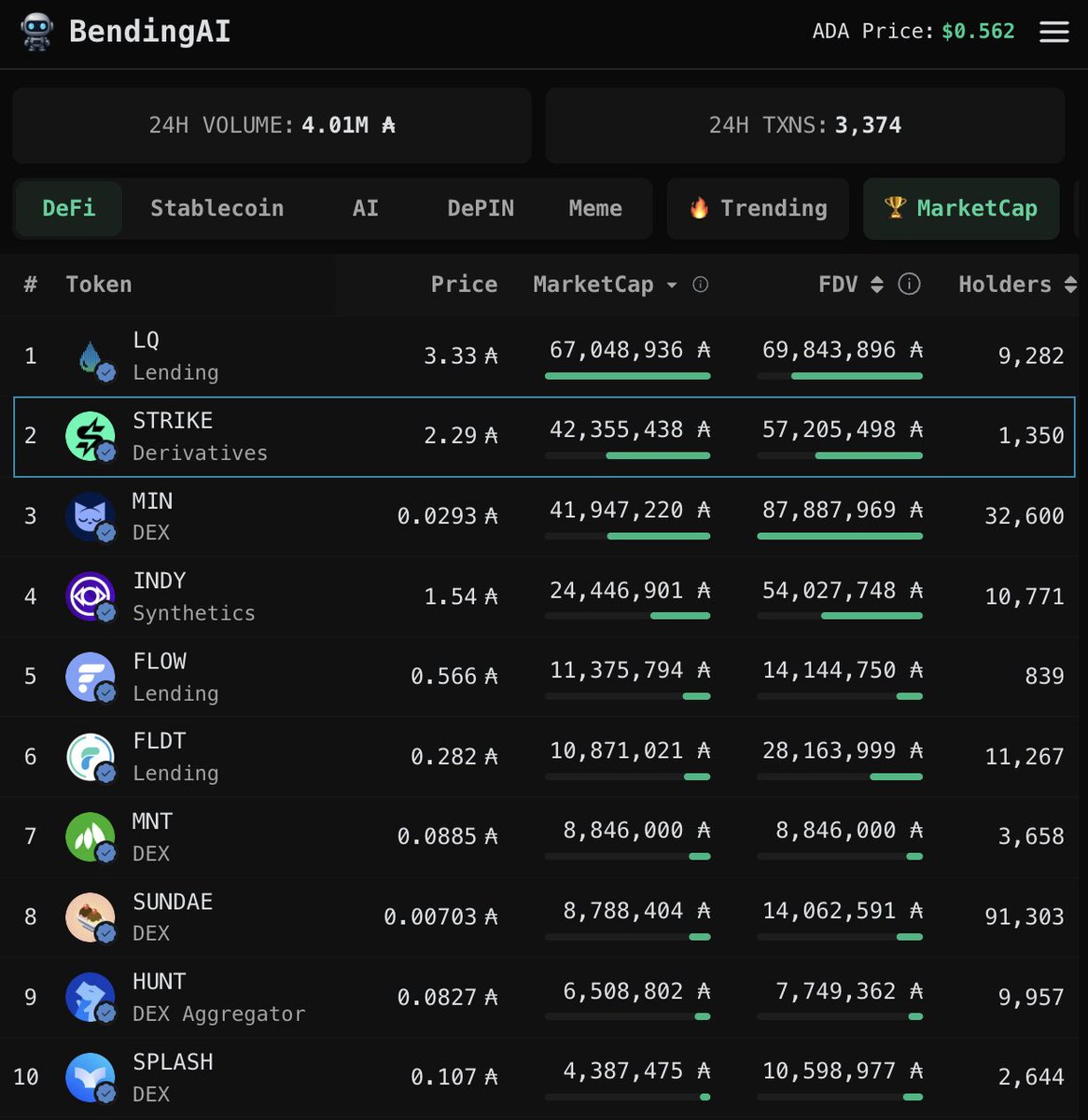Click the LQ market cap progress bar

pyautogui.click(x=628, y=376)
